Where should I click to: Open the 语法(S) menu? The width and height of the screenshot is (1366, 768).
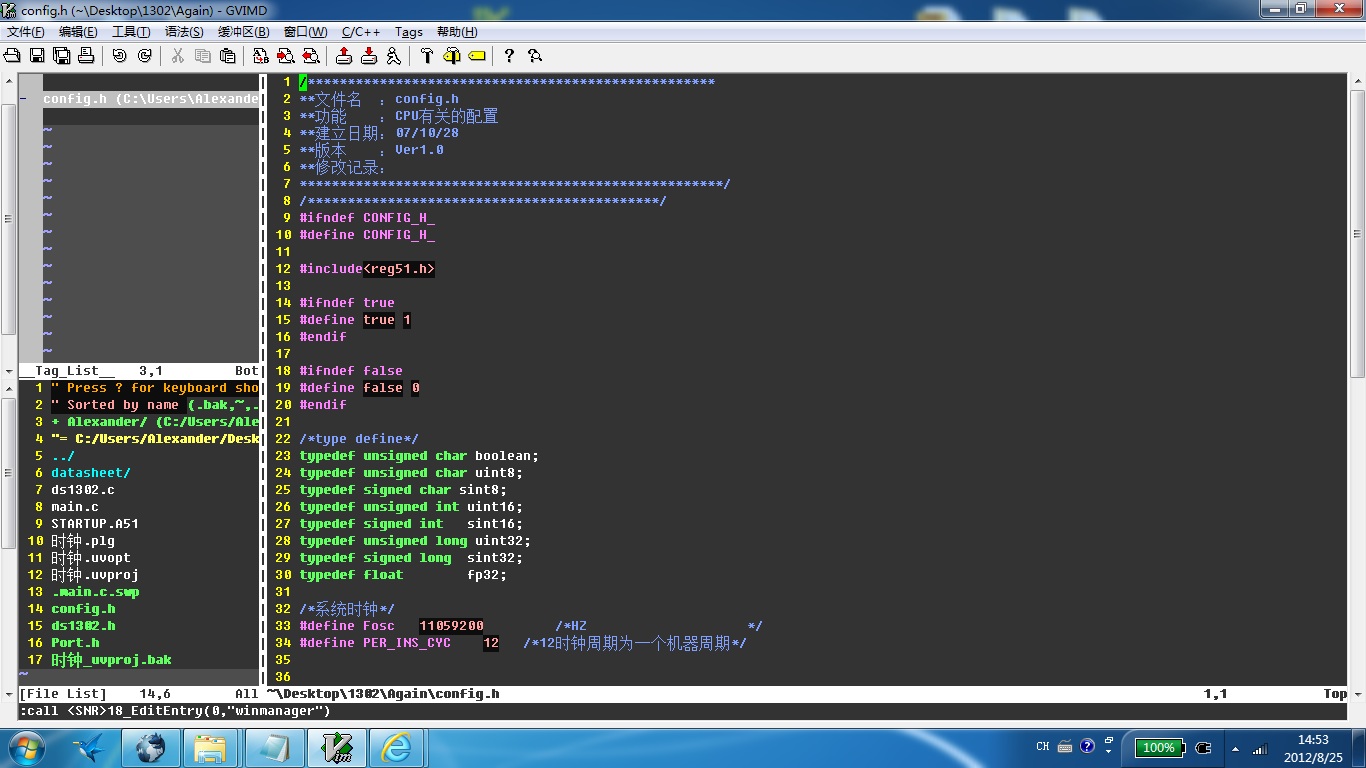pyautogui.click(x=184, y=32)
